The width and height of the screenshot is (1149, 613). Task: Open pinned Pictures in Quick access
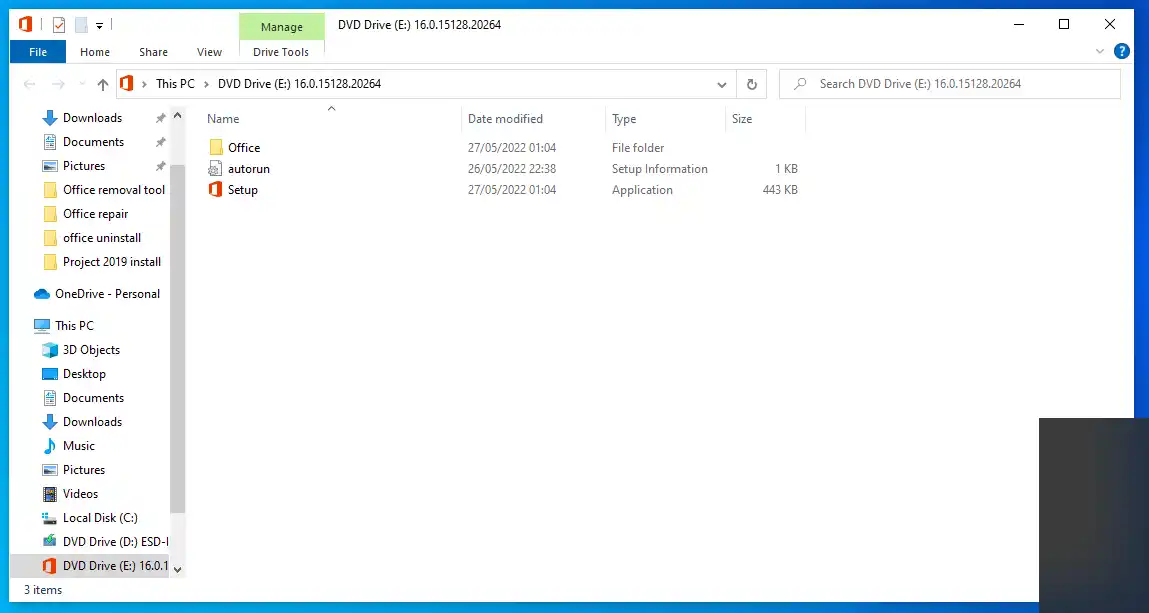coord(84,166)
